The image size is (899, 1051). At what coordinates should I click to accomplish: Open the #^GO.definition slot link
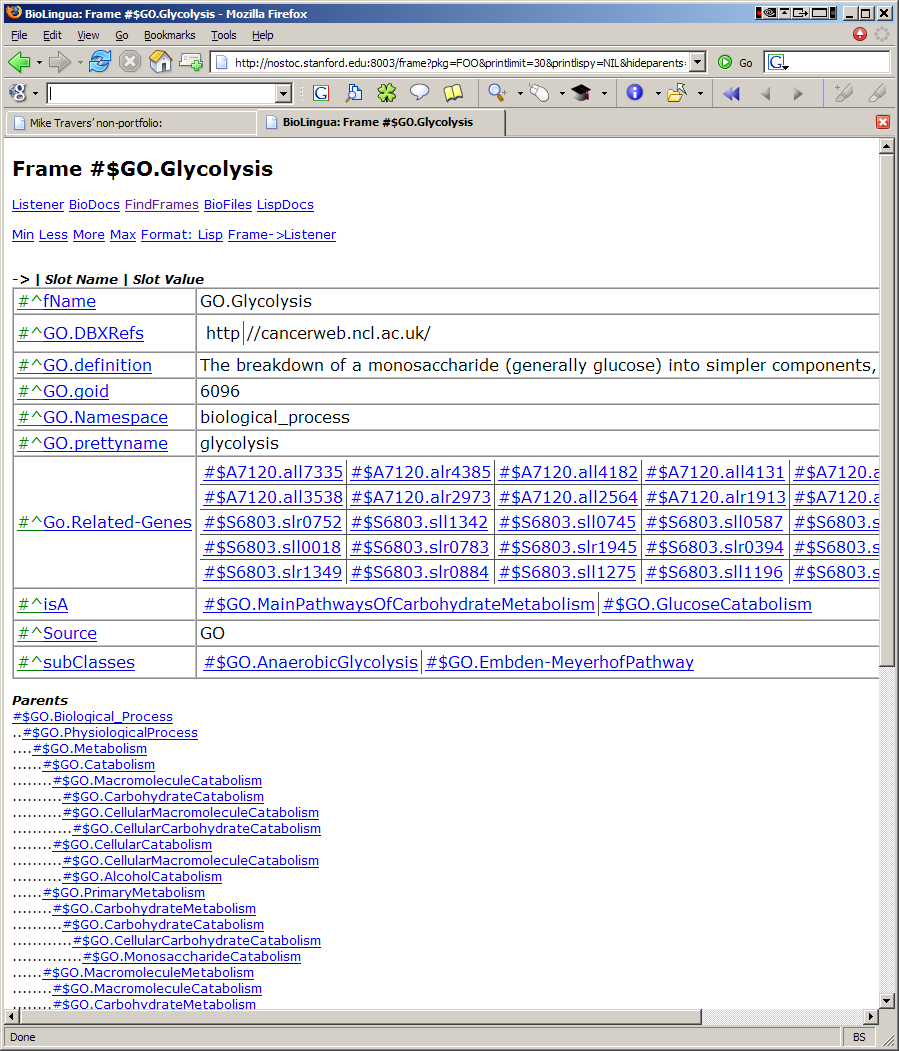coord(84,365)
